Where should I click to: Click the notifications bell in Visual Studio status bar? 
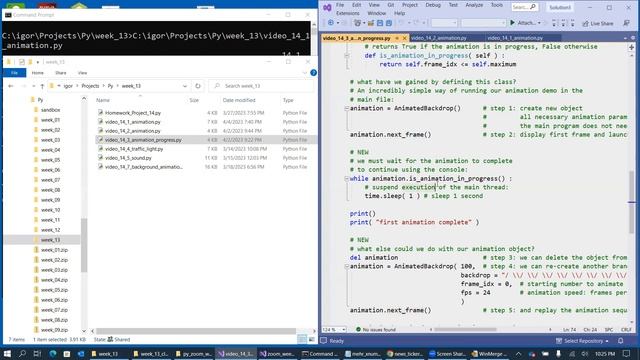[x=620, y=340]
